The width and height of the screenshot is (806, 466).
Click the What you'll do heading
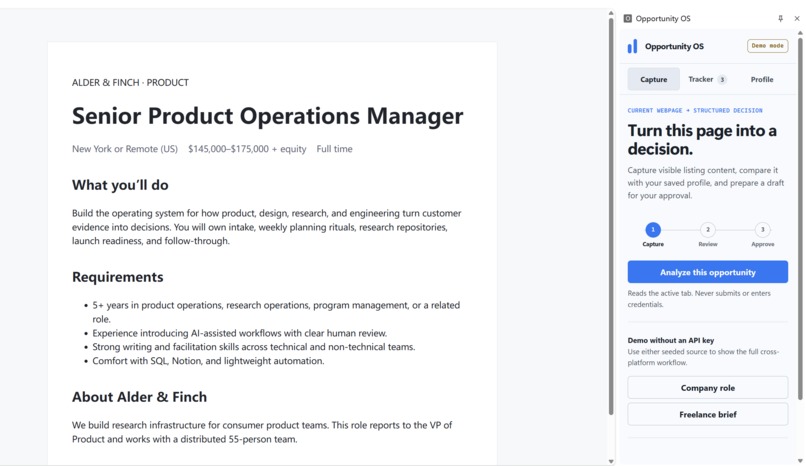point(120,185)
